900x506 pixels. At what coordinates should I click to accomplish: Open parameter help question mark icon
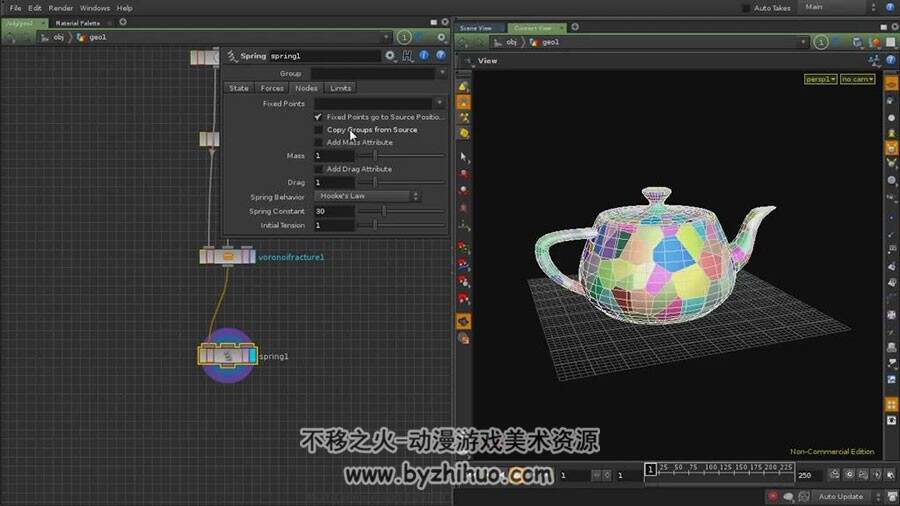(441, 56)
